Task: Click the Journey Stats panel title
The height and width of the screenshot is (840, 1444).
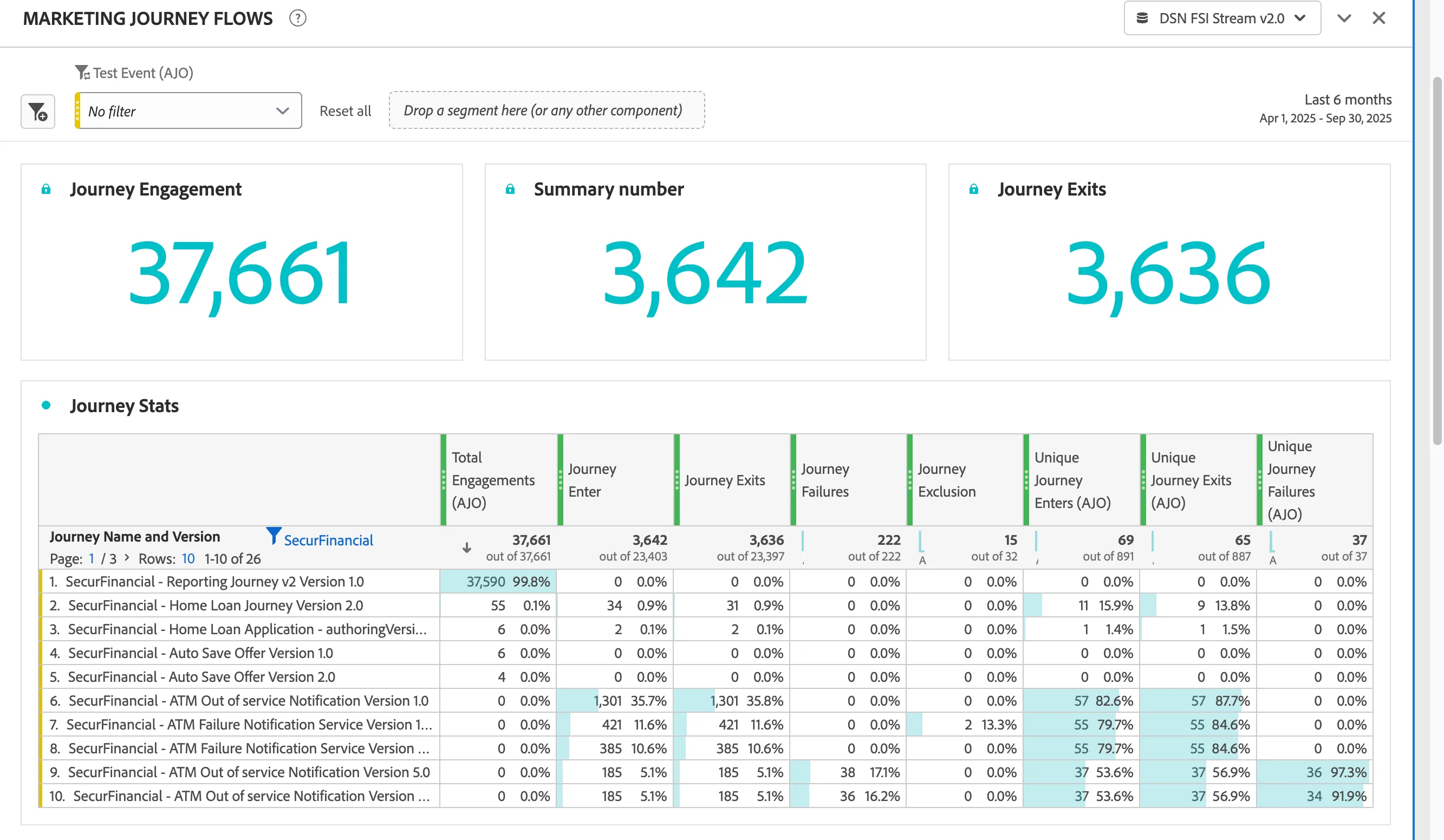Action: (x=125, y=406)
